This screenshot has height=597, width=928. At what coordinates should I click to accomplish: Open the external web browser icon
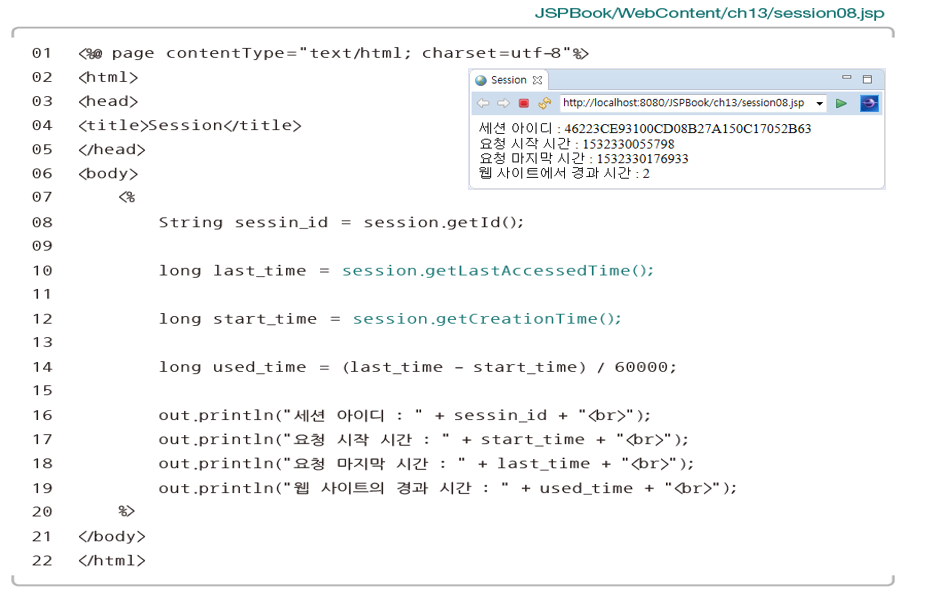tap(869, 103)
